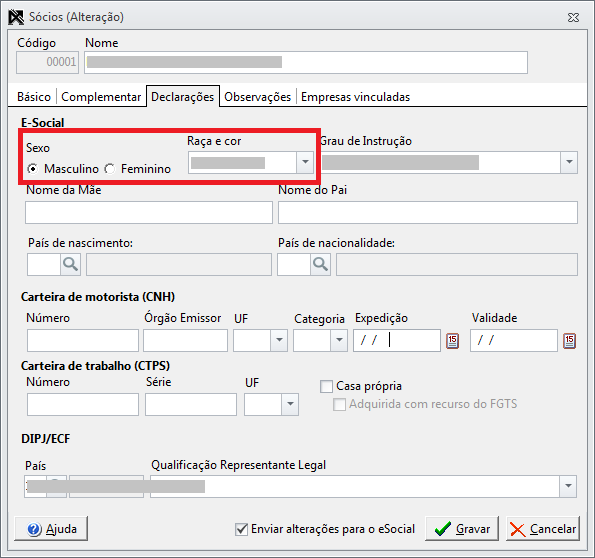
Task: Click the Gravar button
Action: click(462, 528)
